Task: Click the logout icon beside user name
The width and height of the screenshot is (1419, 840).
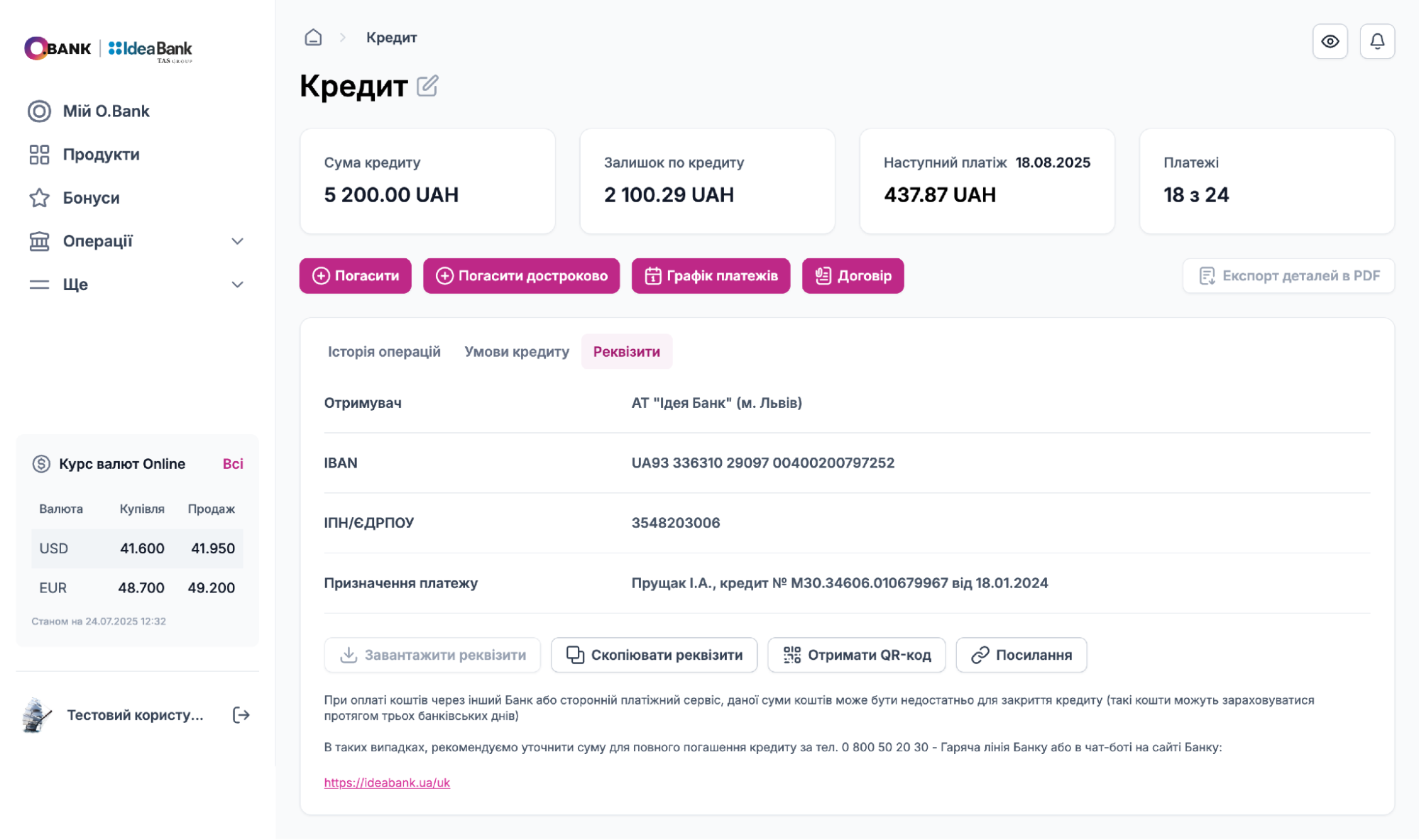Action: coord(241,714)
